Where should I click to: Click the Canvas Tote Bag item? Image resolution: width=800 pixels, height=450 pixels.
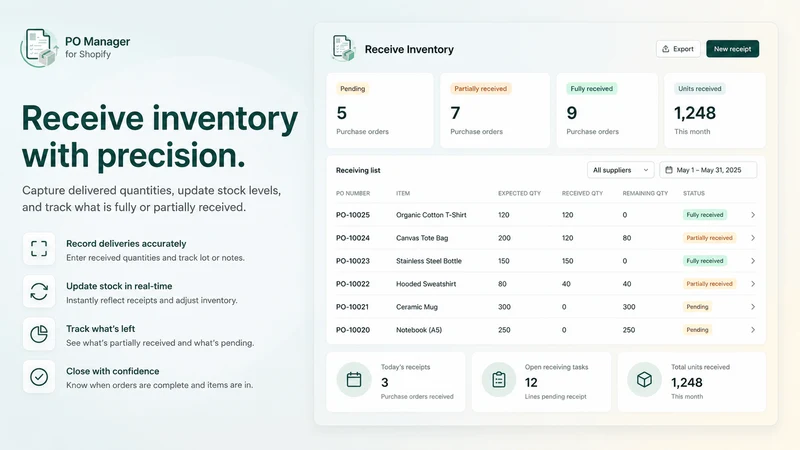click(x=422, y=238)
